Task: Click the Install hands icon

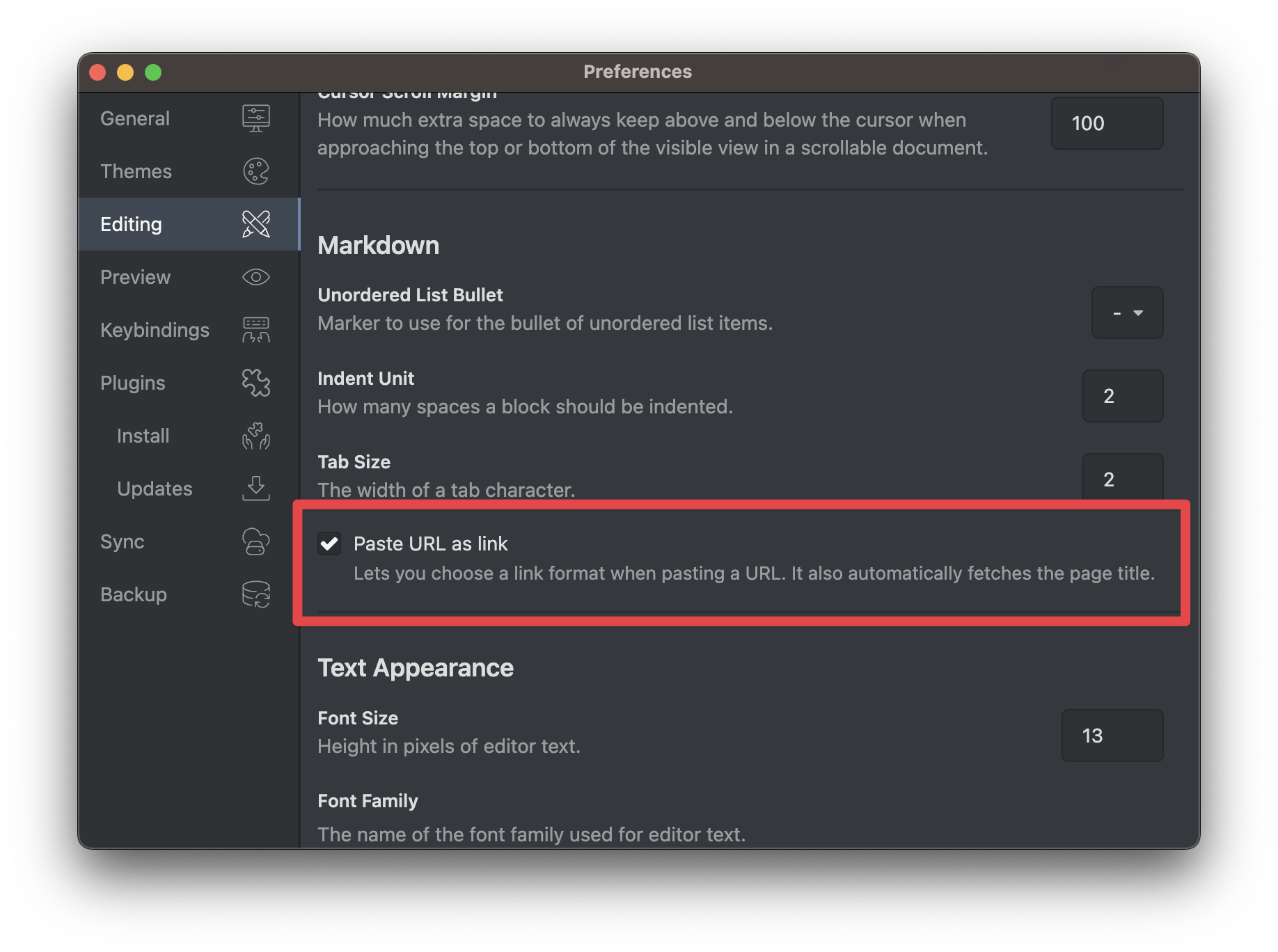Action: (255, 436)
